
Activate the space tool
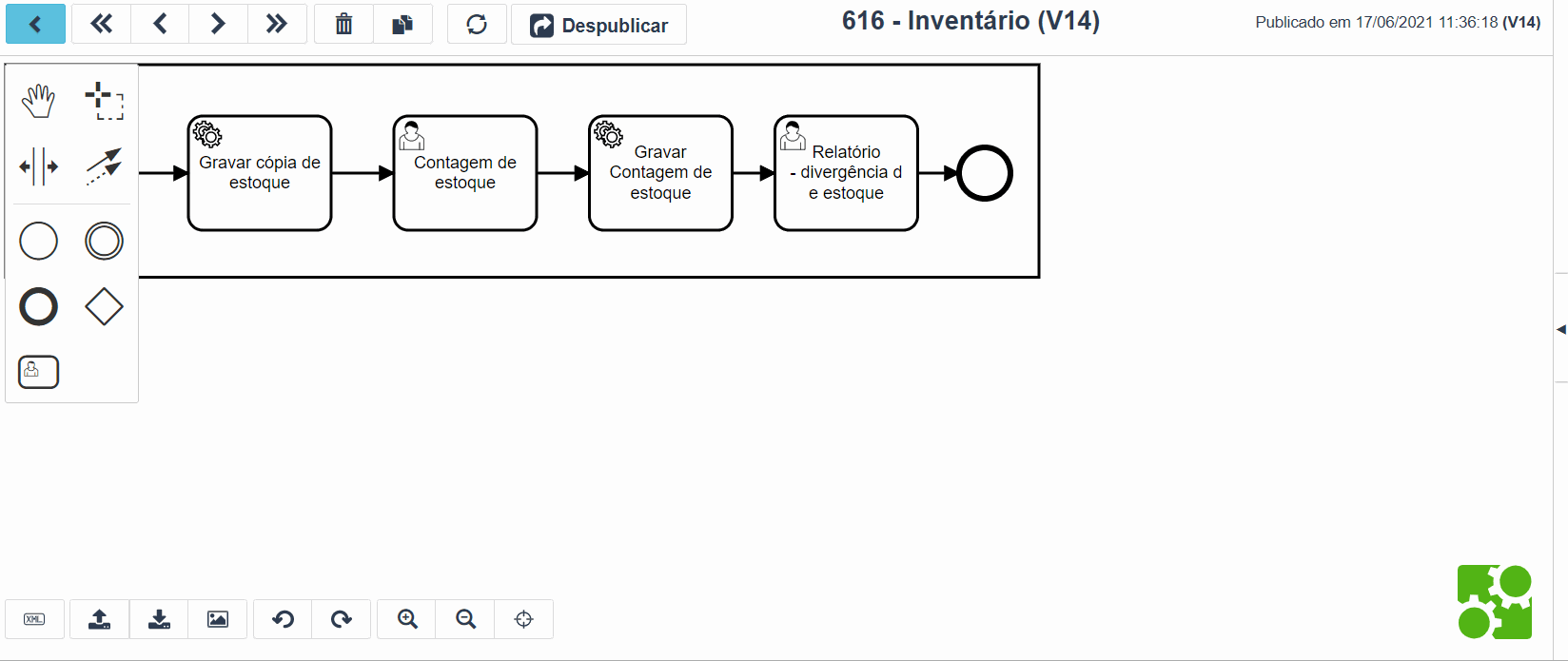[39, 166]
